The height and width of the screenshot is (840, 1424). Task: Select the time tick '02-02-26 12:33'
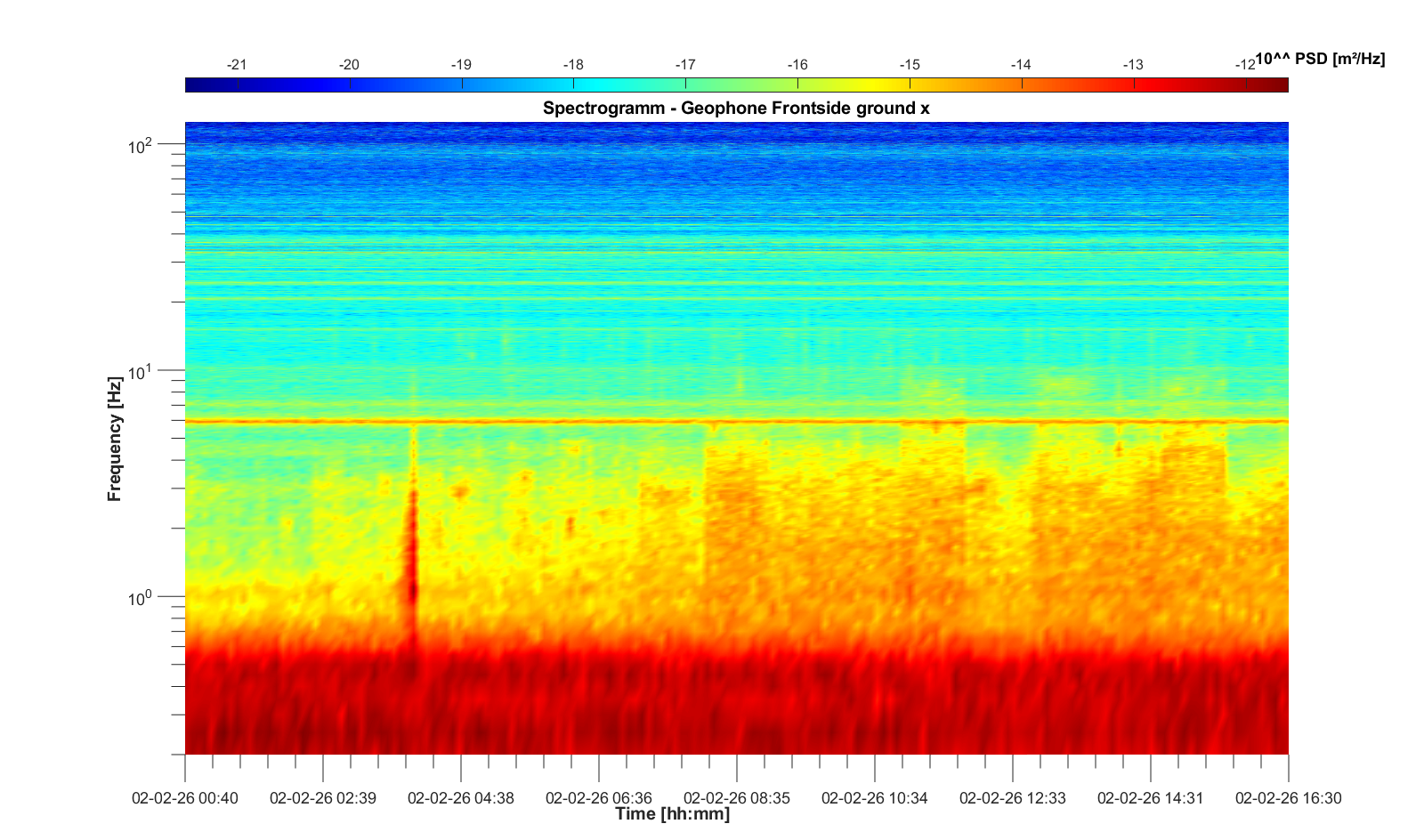pos(1012,798)
